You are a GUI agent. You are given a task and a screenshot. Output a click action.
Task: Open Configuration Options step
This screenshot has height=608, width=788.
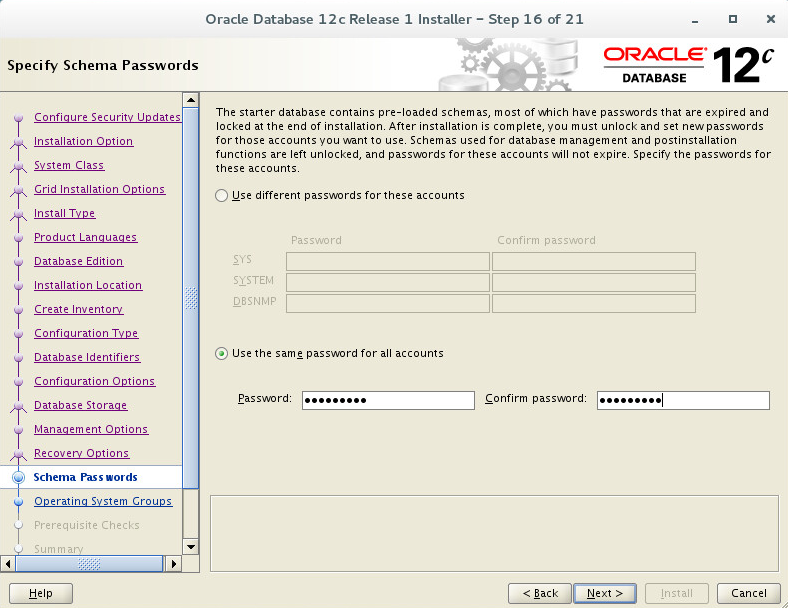click(94, 381)
